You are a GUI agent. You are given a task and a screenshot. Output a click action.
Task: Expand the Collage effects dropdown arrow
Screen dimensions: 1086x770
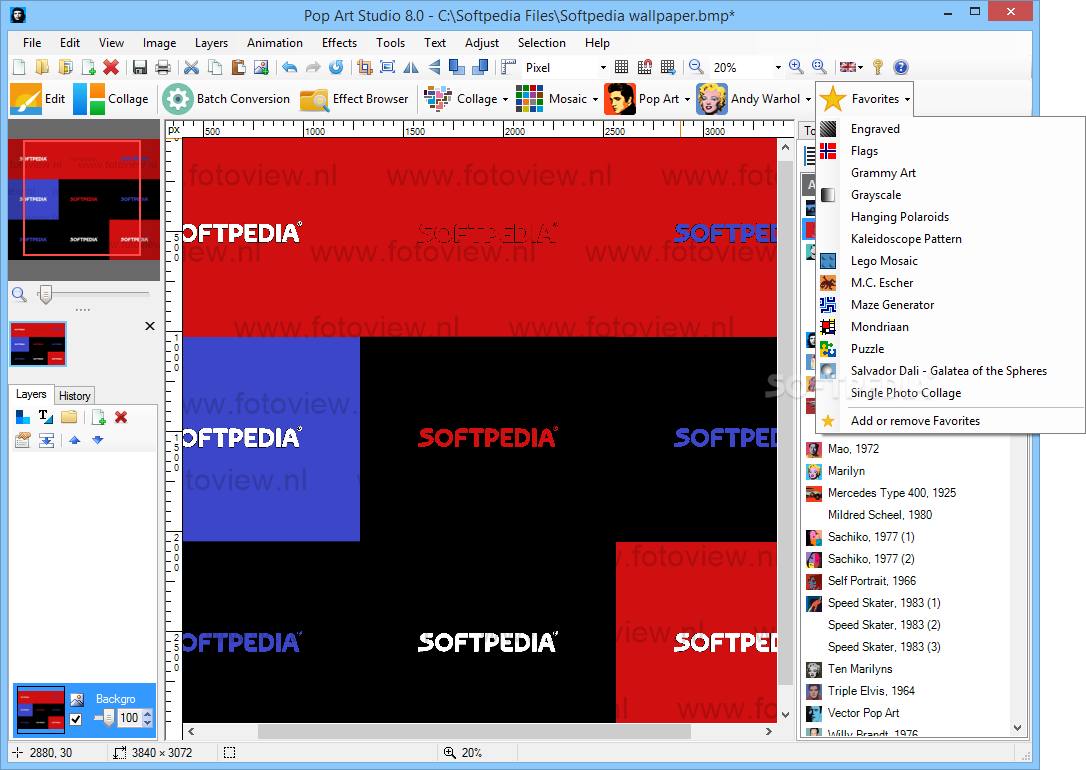coord(505,99)
